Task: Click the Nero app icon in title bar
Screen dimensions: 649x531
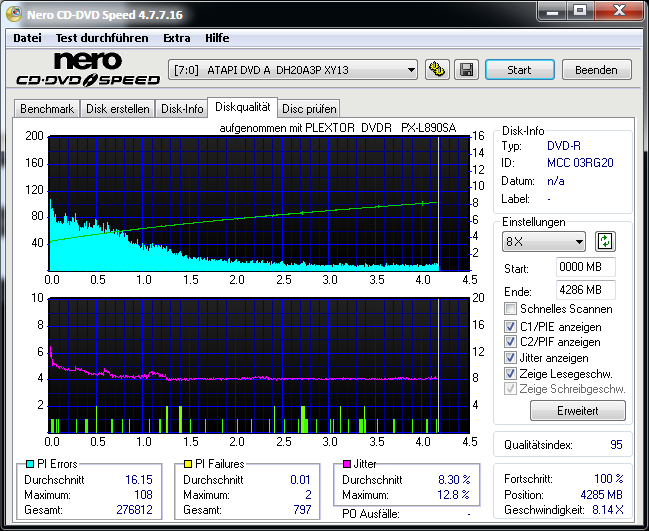Action: click(15, 14)
